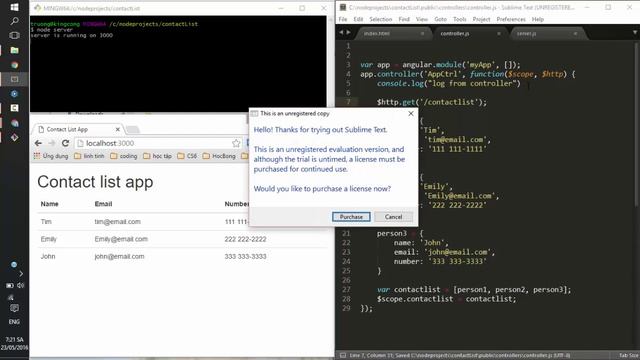This screenshot has height=360, width=640.
Task: Go forward in Chrome browser
Action: point(52,143)
